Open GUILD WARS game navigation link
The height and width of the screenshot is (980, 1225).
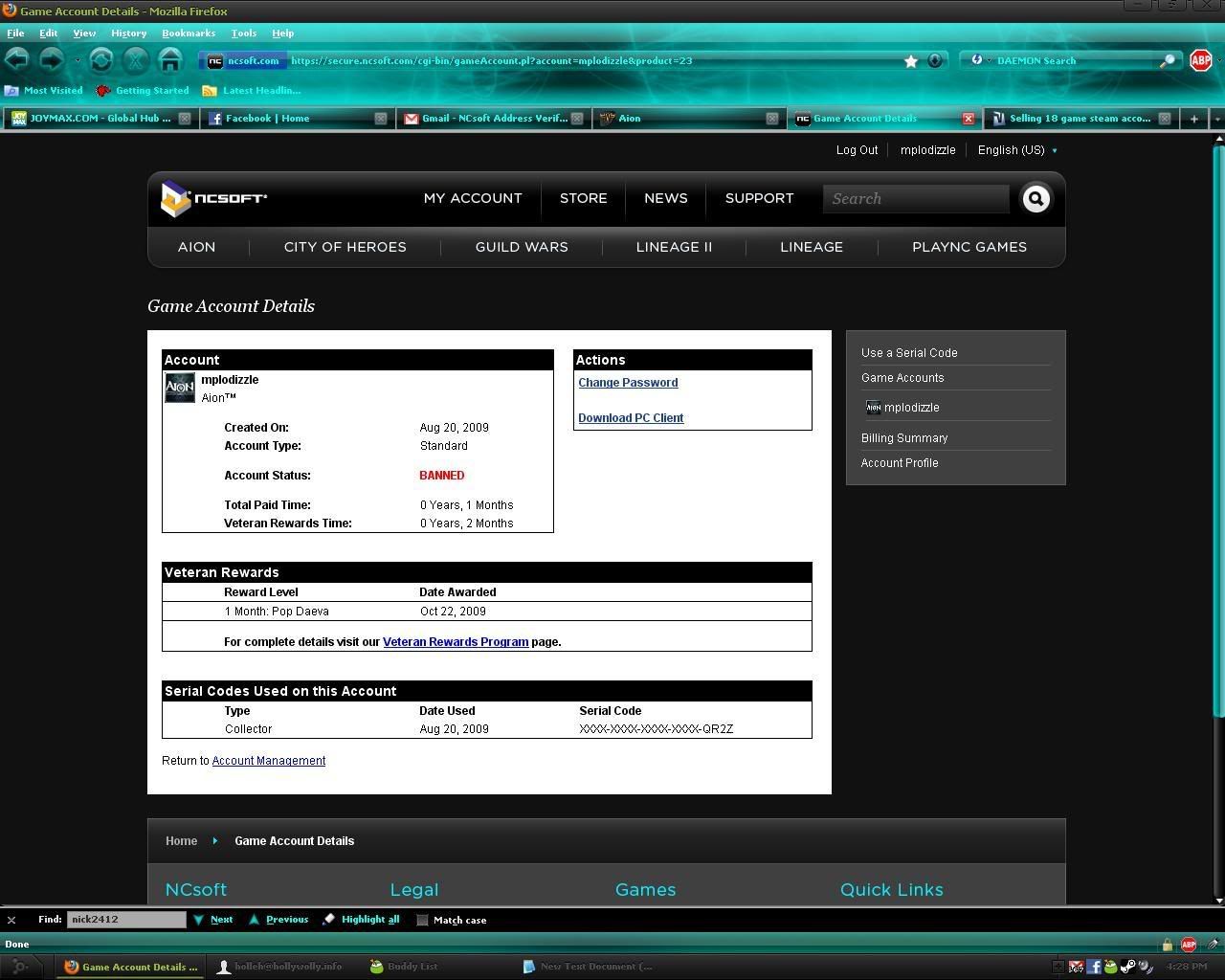pos(522,247)
